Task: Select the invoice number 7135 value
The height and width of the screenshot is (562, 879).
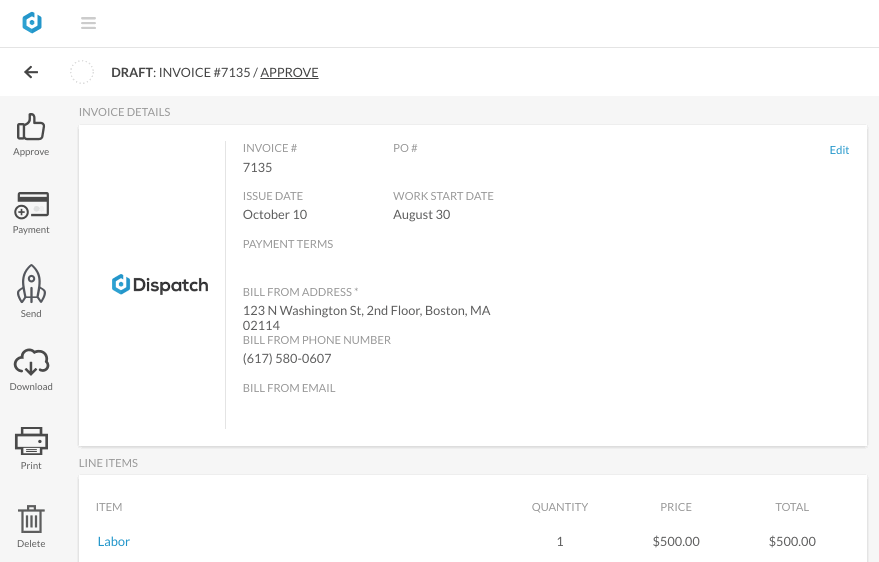Action: (x=257, y=168)
